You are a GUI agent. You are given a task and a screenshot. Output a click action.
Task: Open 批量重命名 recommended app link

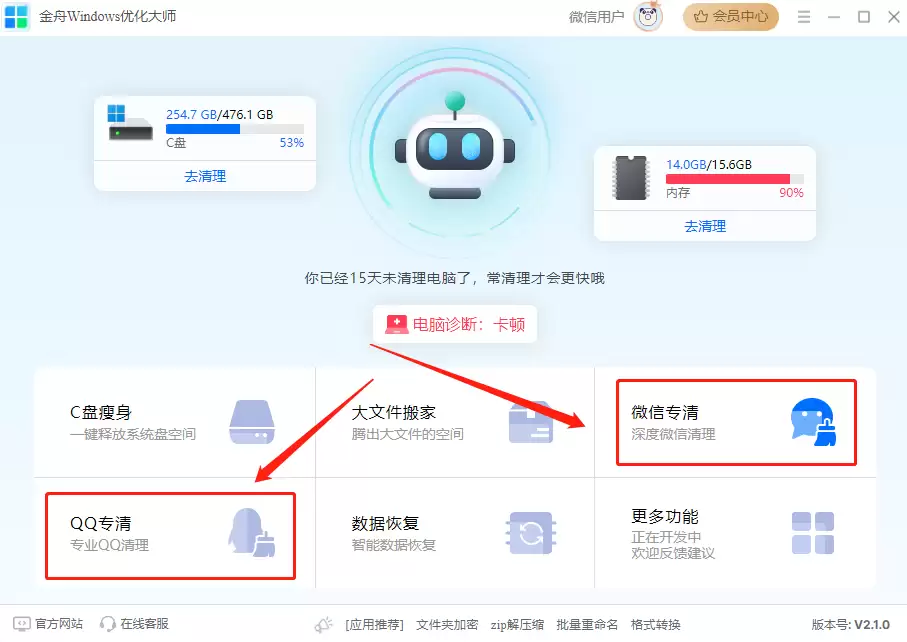[x=587, y=625]
